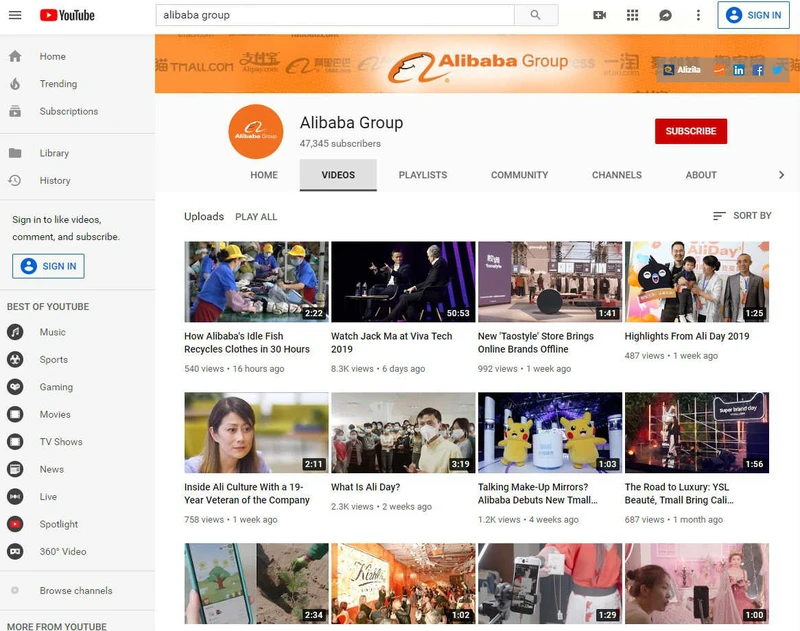This screenshot has width=800, height=631.
Task: Click the Browse channels plus icon
Action: pyautogui.click(x=15, y=590)
